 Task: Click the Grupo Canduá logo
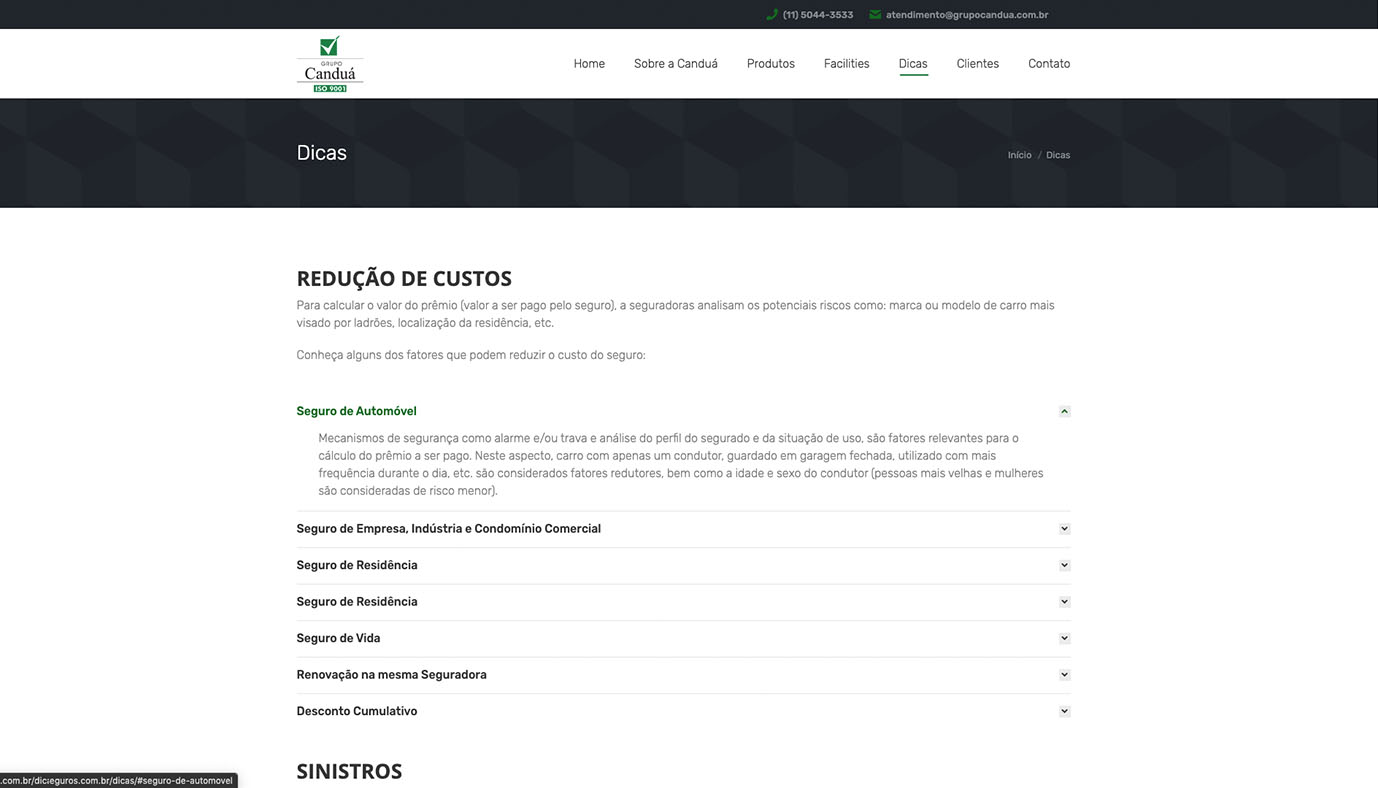(330, 64)
